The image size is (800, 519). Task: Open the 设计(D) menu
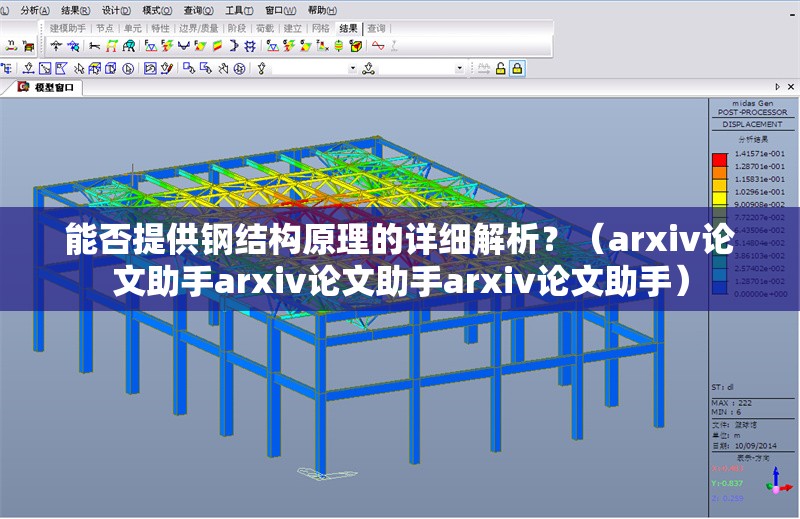pyautogui.click(x=116, y=9)
